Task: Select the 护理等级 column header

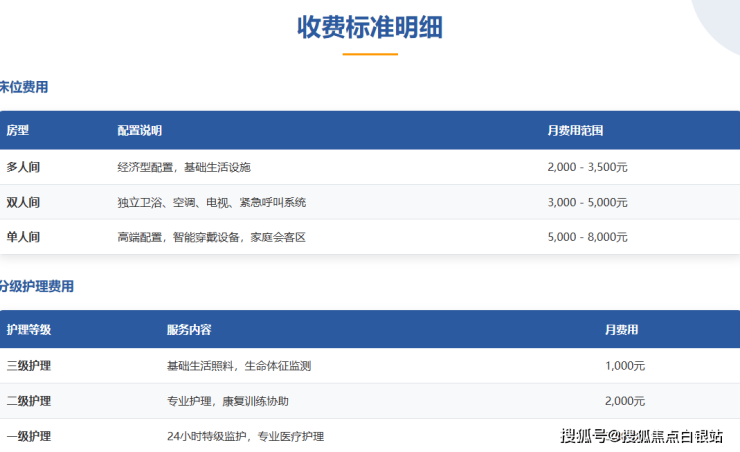Action: click(28, 329)
